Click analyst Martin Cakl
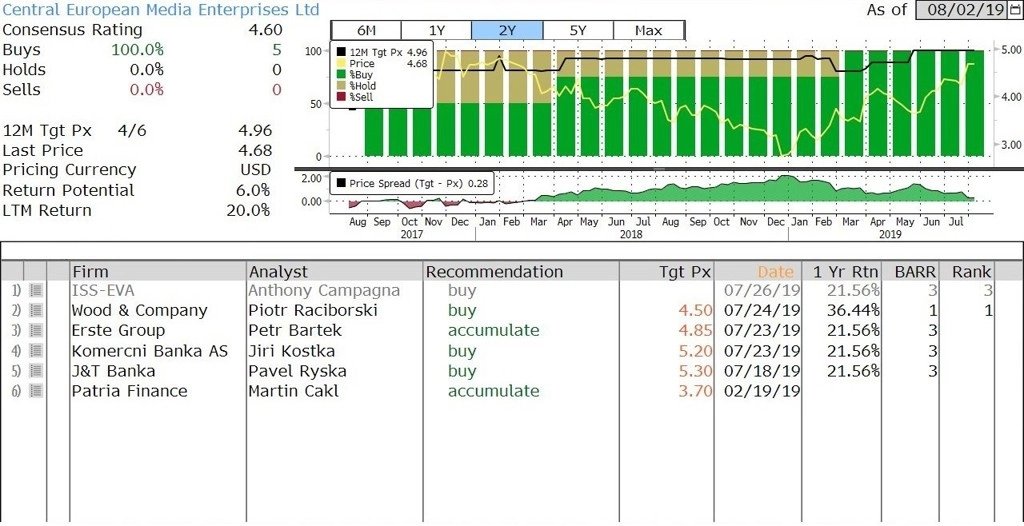The width and height of the screenshot is (1024, 526). pos(293,391)
